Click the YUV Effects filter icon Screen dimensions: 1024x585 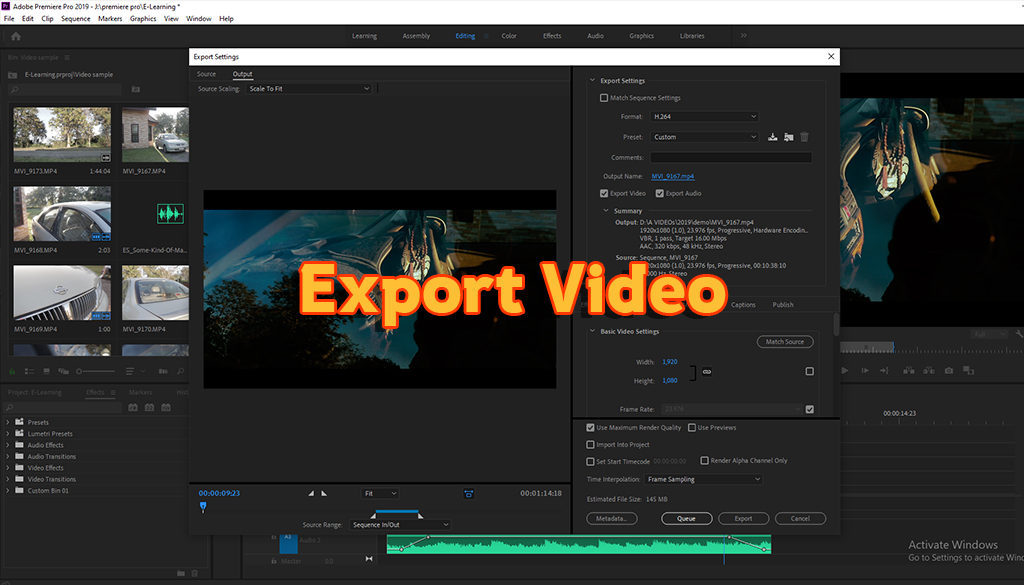click(166, 407)
